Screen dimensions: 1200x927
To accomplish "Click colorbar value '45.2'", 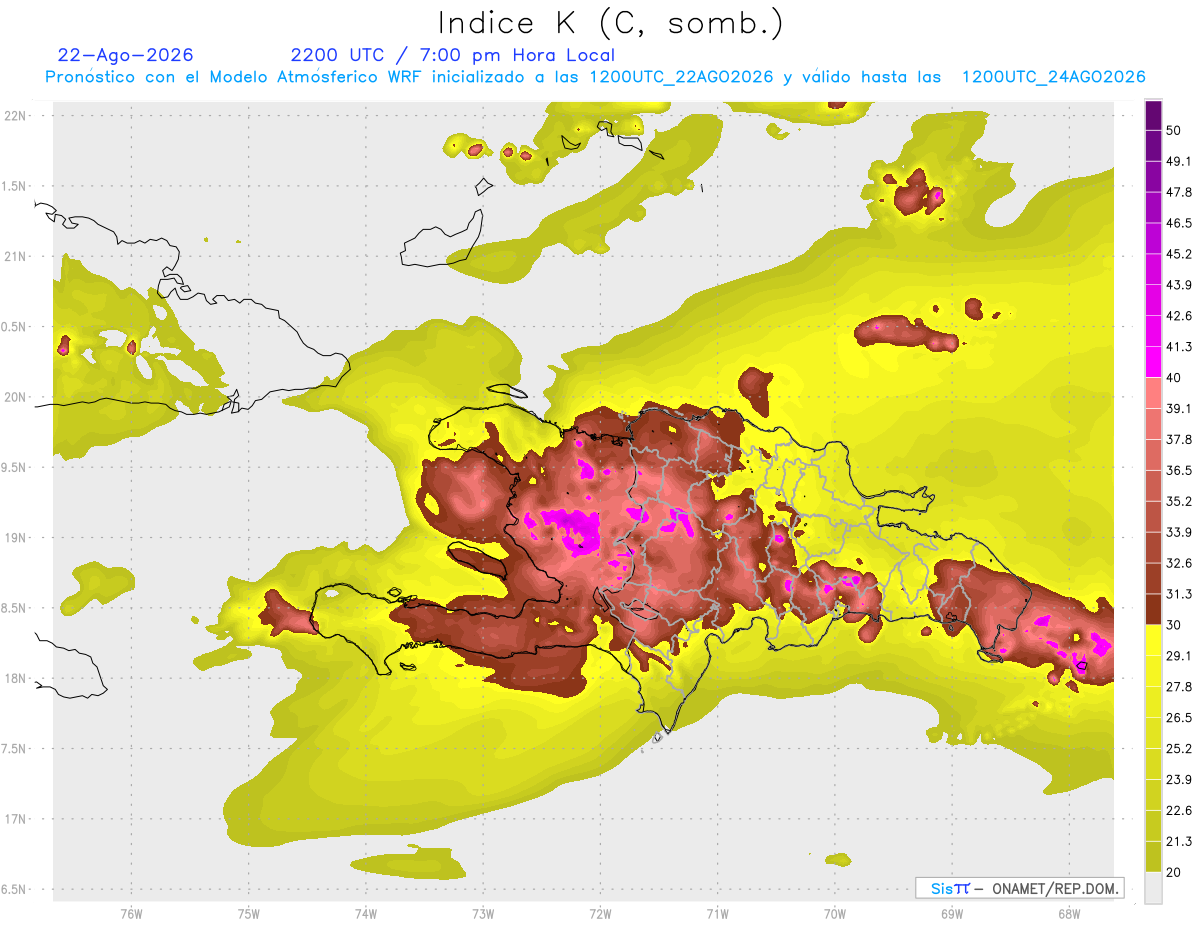I will coord(1178,254).
